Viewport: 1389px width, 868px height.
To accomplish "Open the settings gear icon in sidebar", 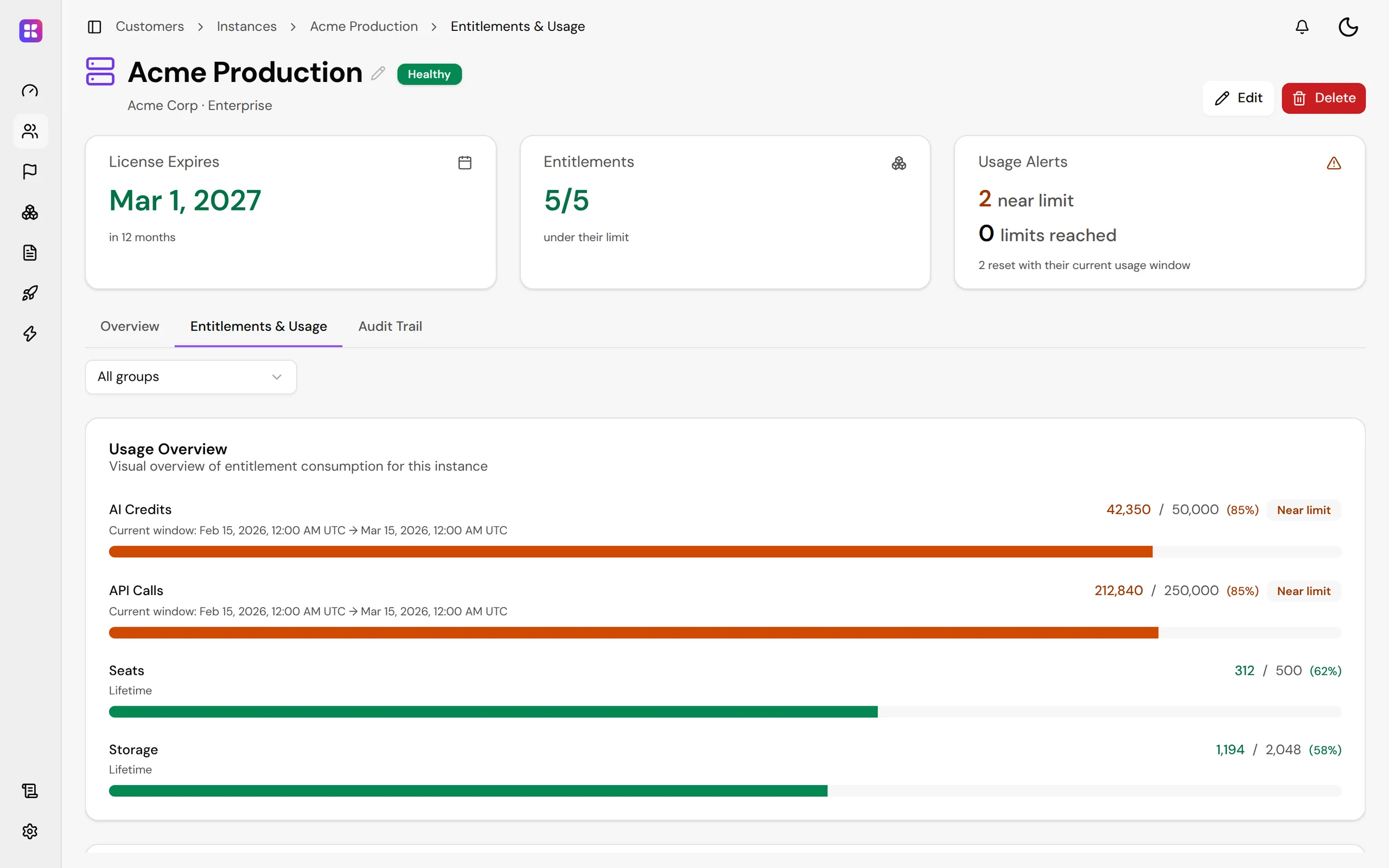I will 30,831.
